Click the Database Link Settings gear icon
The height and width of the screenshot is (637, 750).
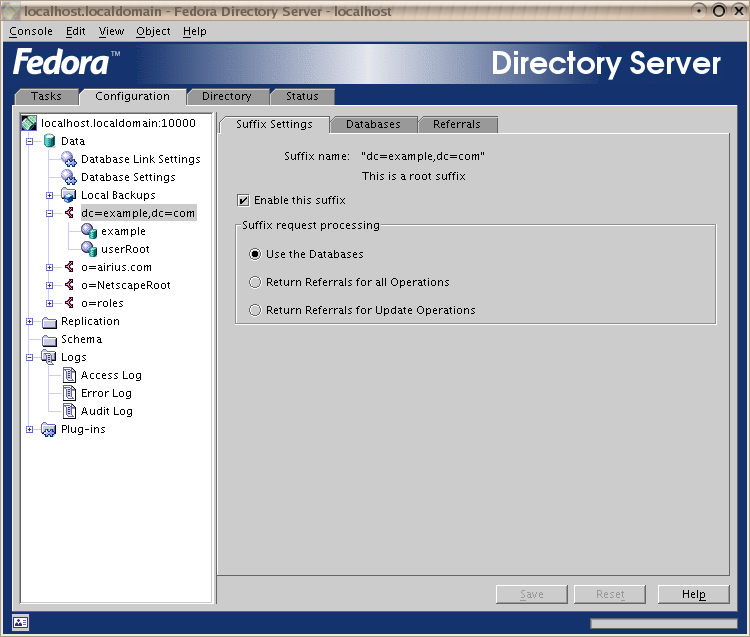[x=69, y=159]
